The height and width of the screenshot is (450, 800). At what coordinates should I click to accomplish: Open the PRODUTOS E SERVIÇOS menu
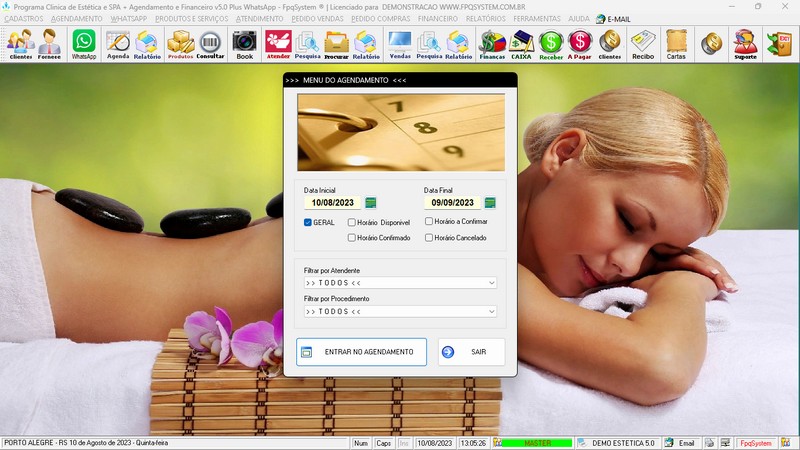192,19
